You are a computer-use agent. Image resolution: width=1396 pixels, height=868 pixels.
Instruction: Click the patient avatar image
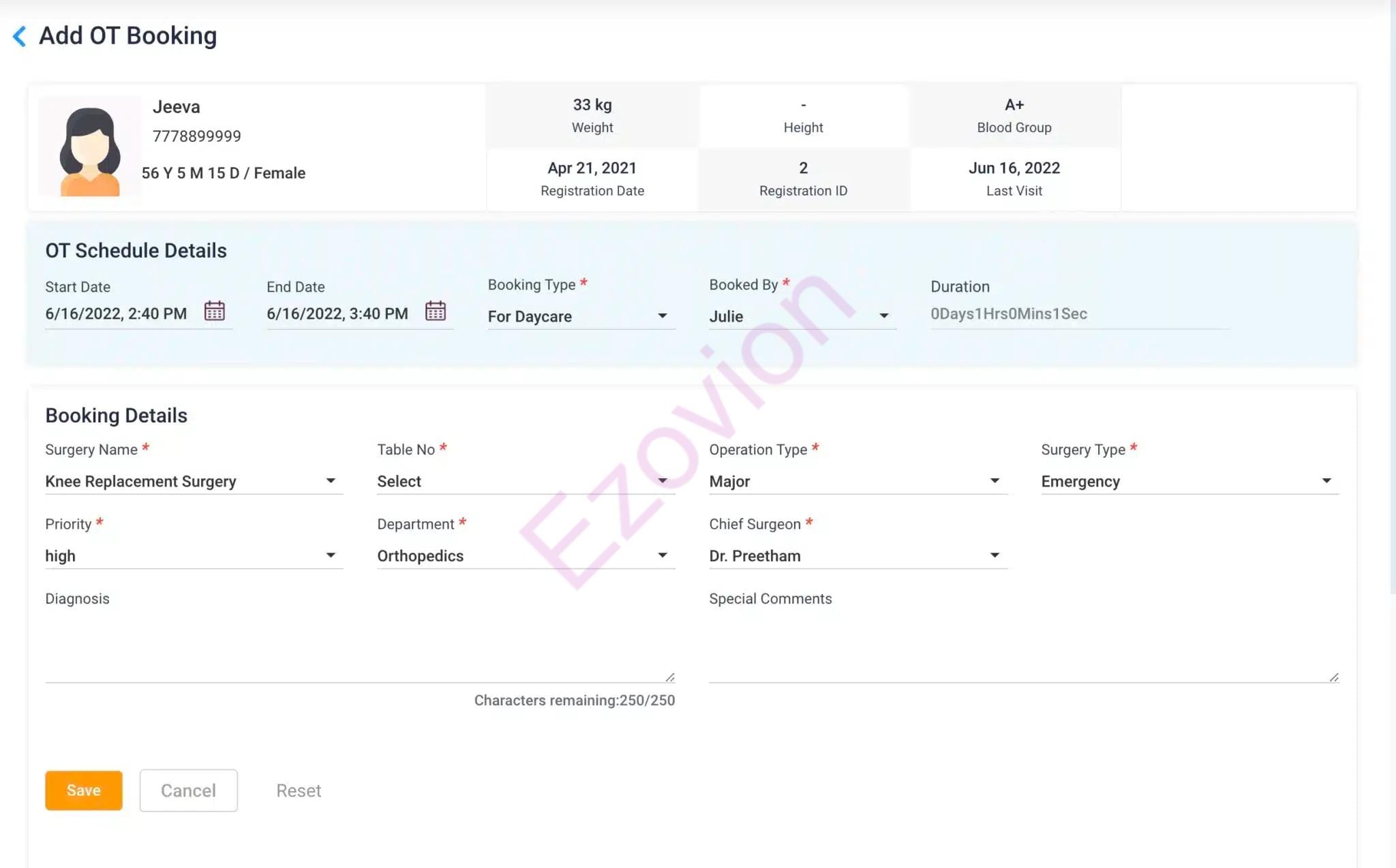coord(89,148)
